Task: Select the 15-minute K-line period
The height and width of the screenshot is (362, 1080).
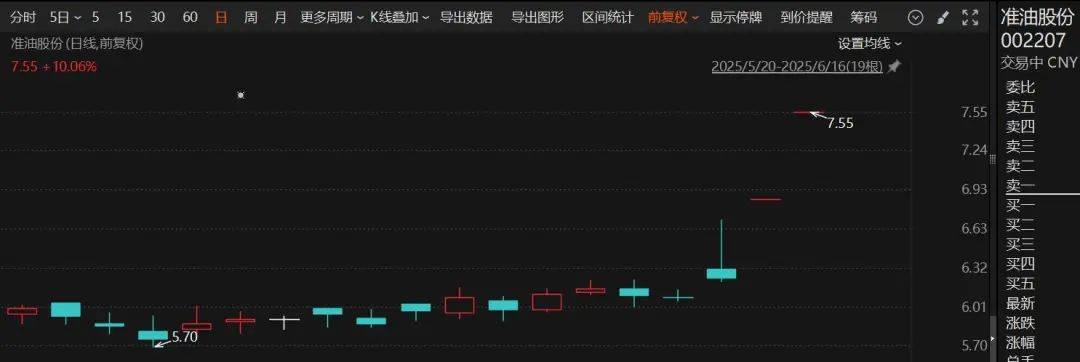Action: (x=125, y=18)
